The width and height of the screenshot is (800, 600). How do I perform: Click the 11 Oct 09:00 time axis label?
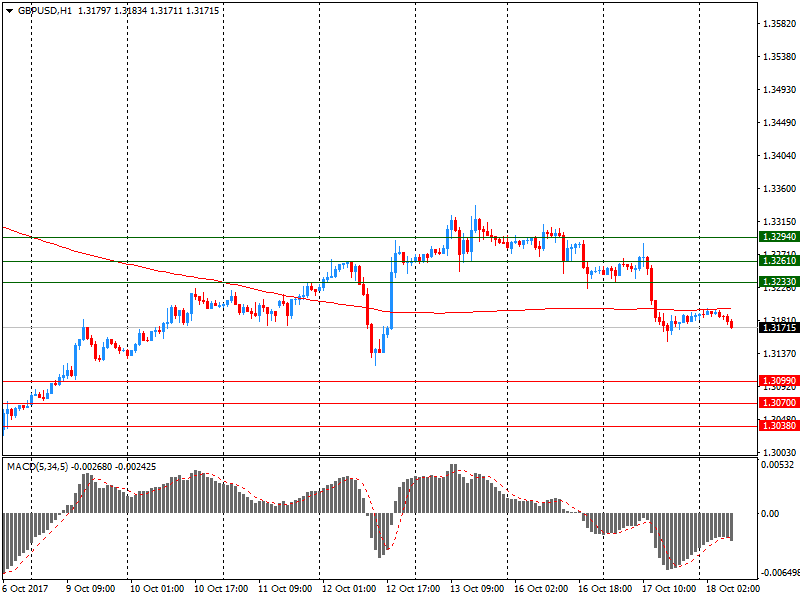coord(285,589)
